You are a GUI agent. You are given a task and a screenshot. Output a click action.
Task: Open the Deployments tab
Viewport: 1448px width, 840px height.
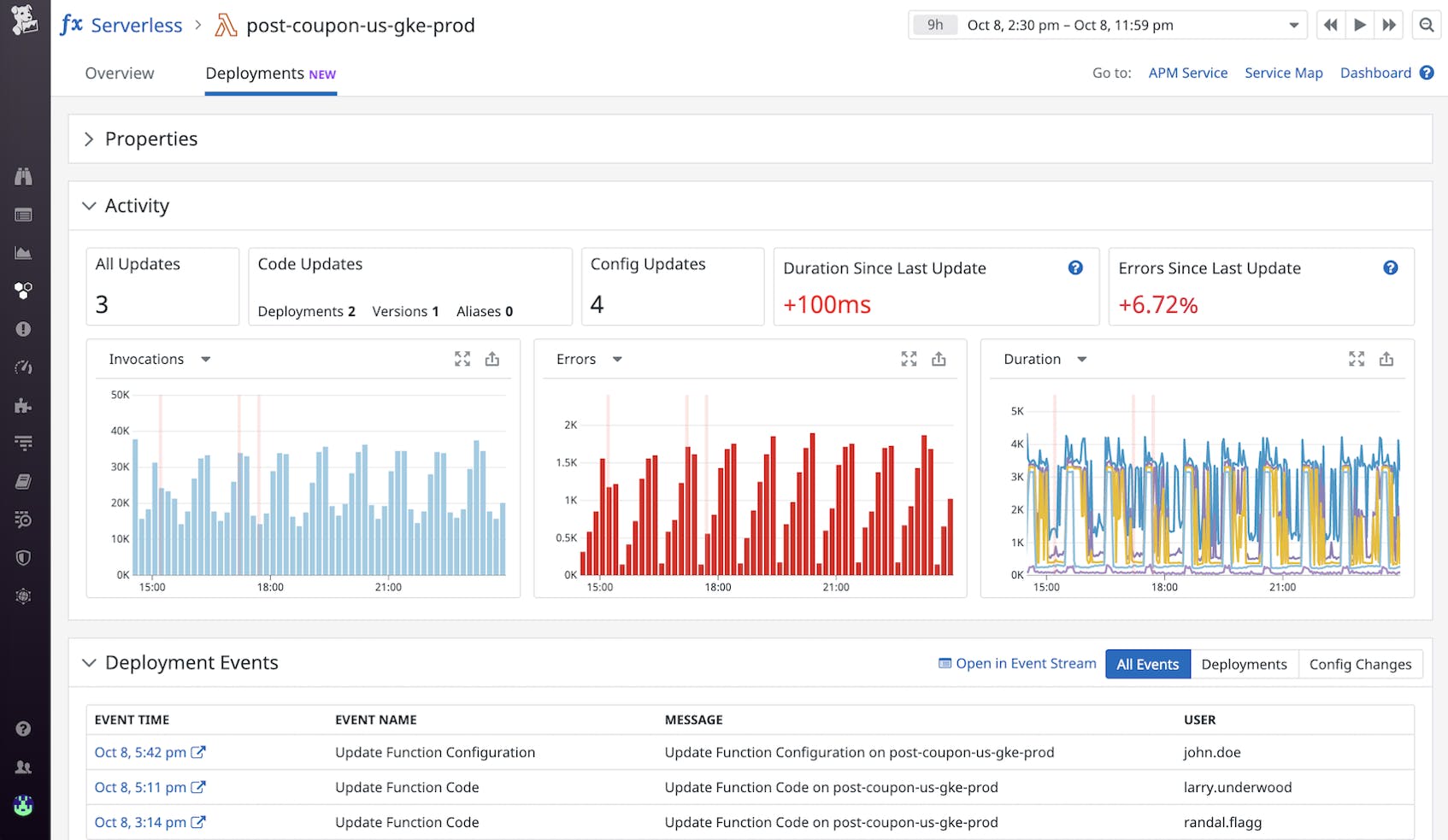tap(255, 73)
